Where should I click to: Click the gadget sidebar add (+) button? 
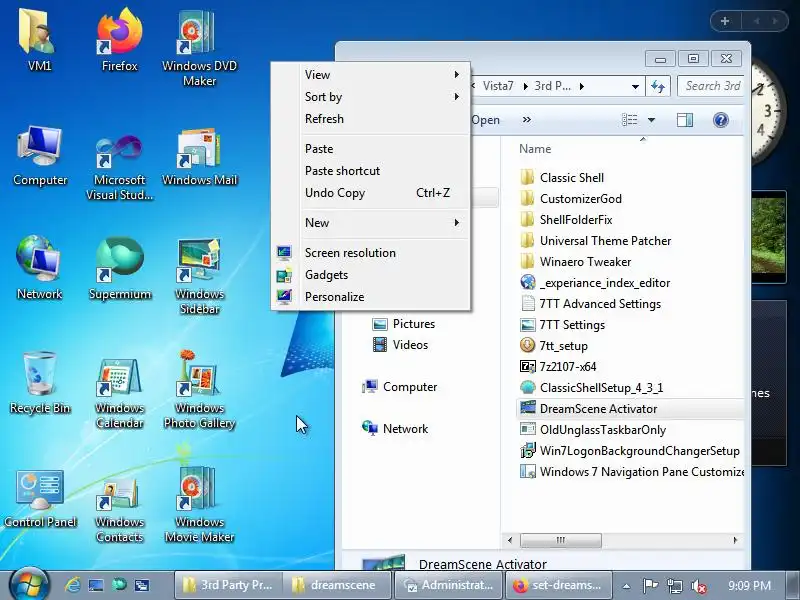[725, 21]
